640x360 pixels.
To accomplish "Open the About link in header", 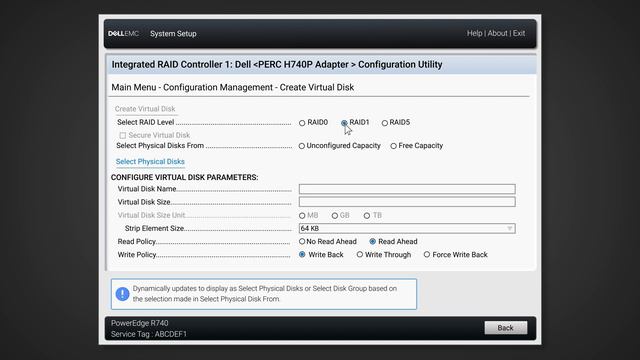I will 498,33.
